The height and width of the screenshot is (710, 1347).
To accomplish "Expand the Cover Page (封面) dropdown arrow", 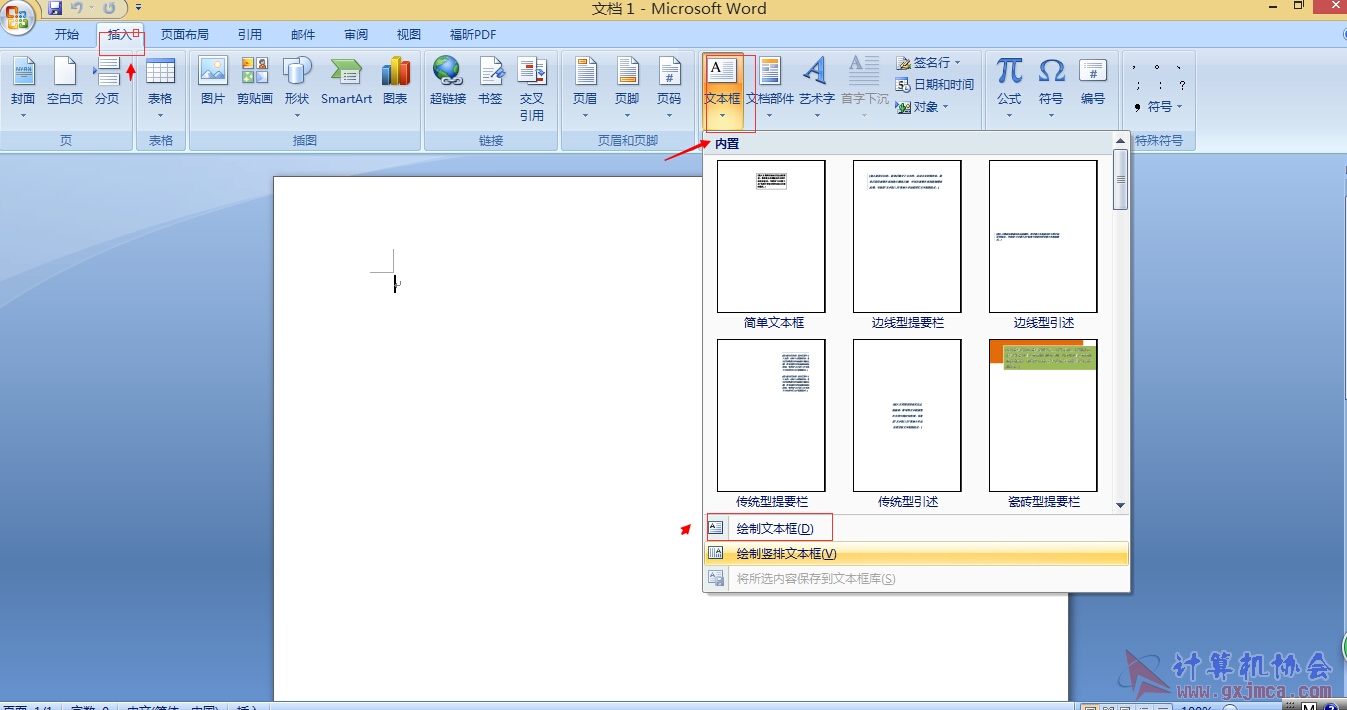I will 23,116.
